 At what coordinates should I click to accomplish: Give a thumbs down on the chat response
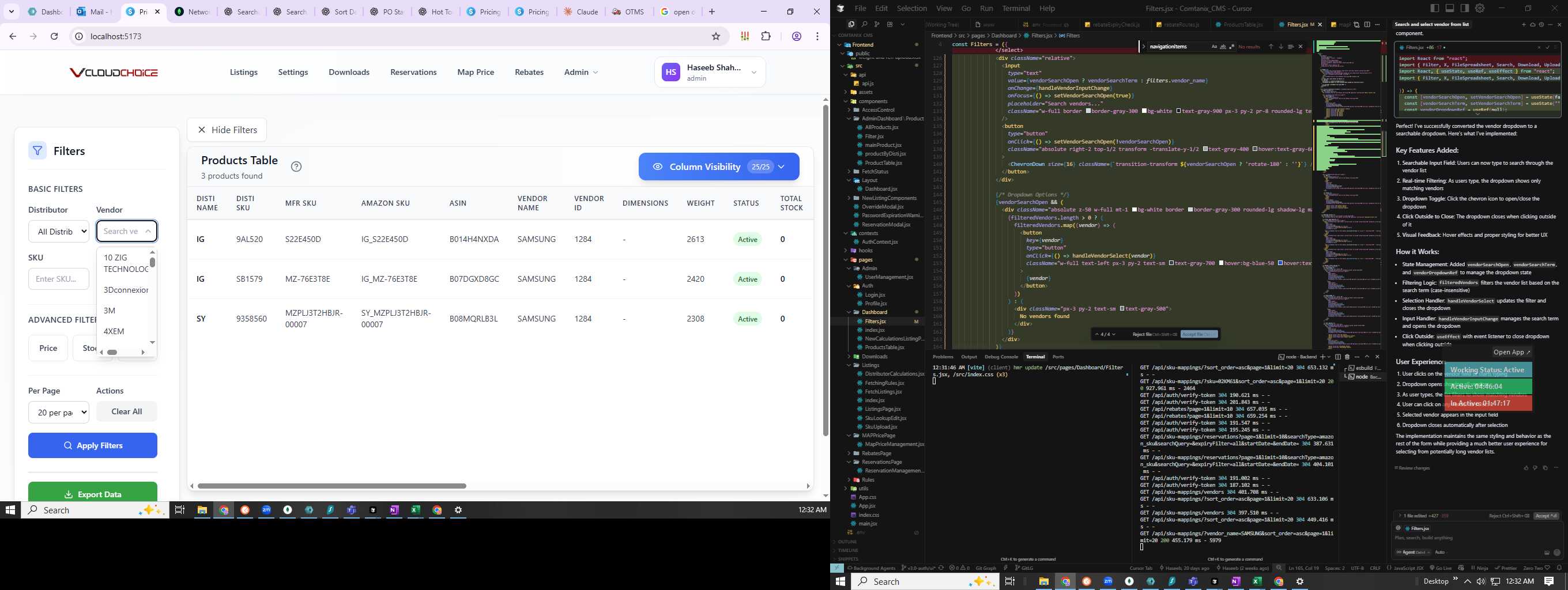1535,468
